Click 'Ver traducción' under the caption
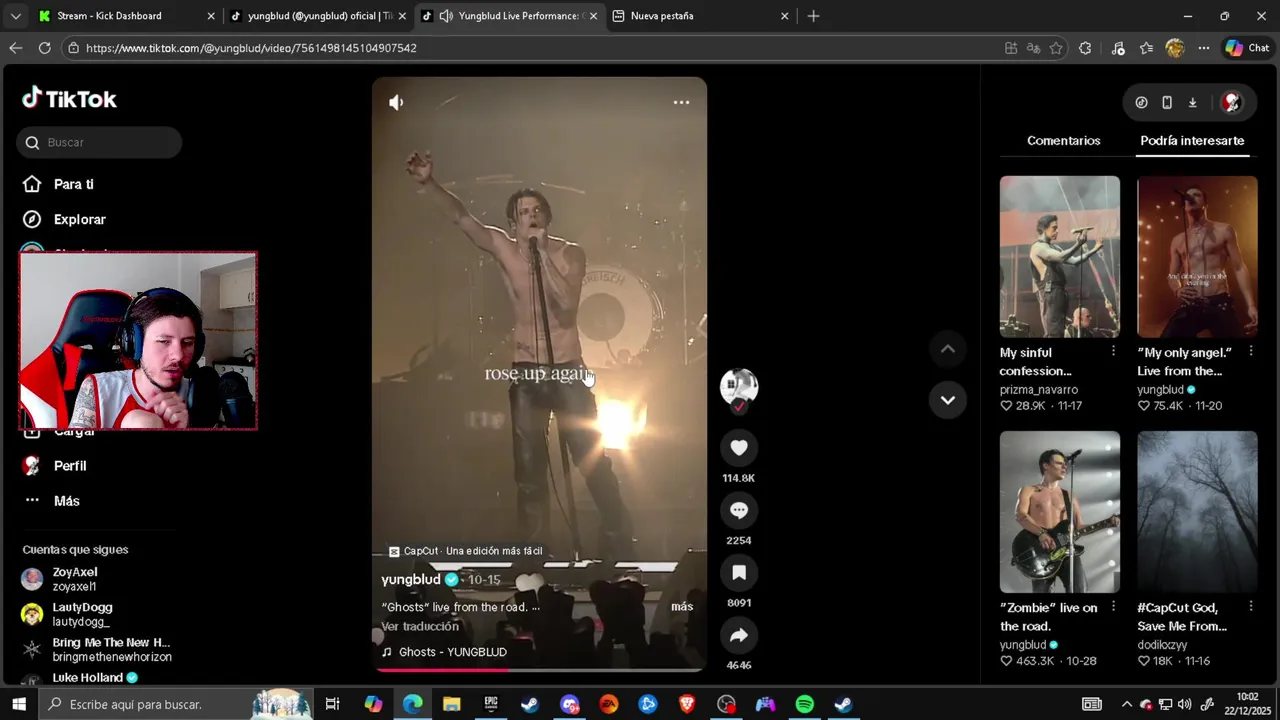The height and width of the screenshot is (720, 1280). tap(420, 627)
